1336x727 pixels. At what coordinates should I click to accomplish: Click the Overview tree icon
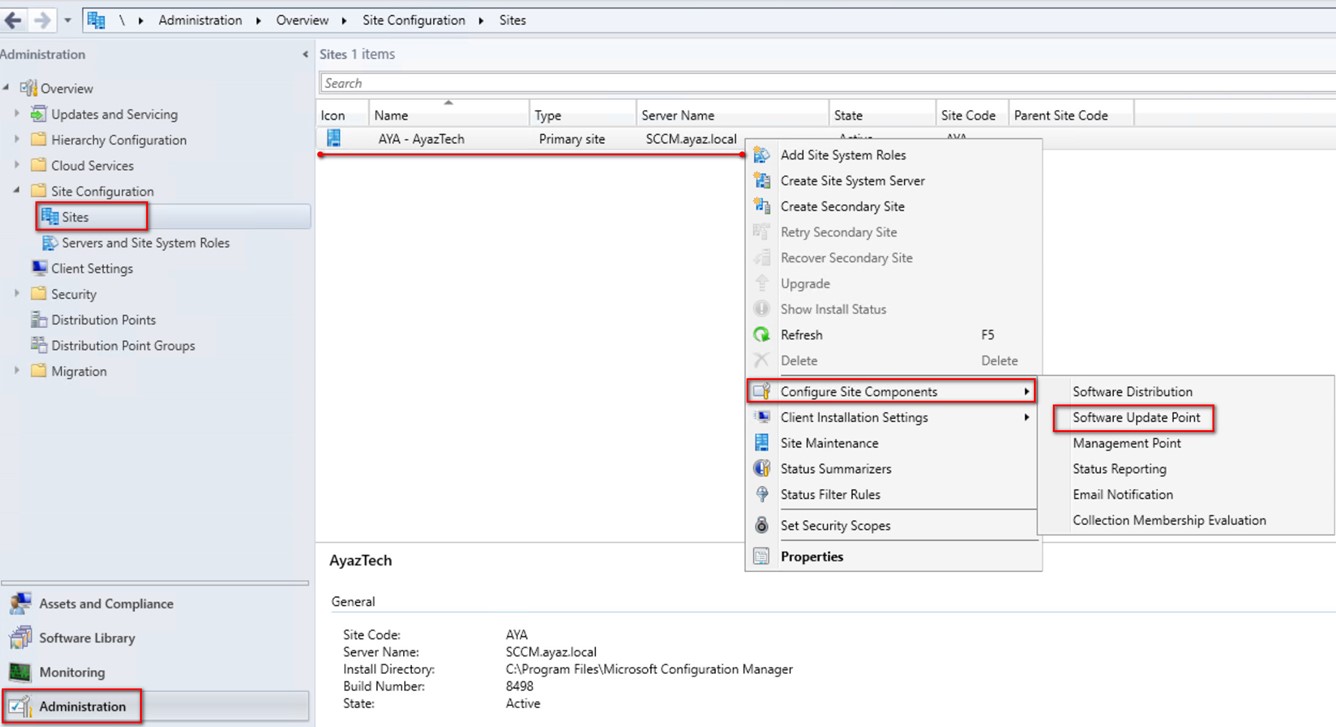coord(28,88)
